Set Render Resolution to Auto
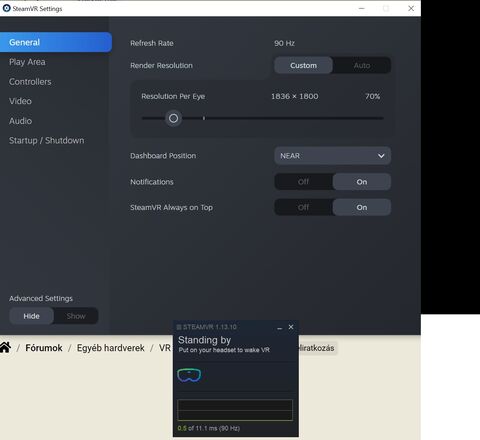The height and width of the screenshot is (440, 480). (x=362, y=65)
